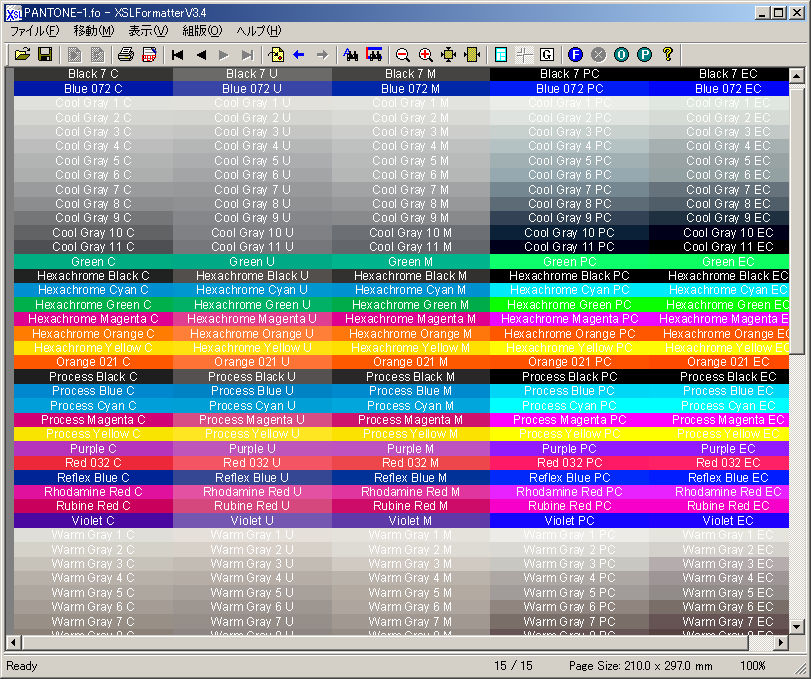Image resolution: width=811 pixels, height=679 pixels.
Task: Toggle the two-page view icon
Action: coord(500,54)
